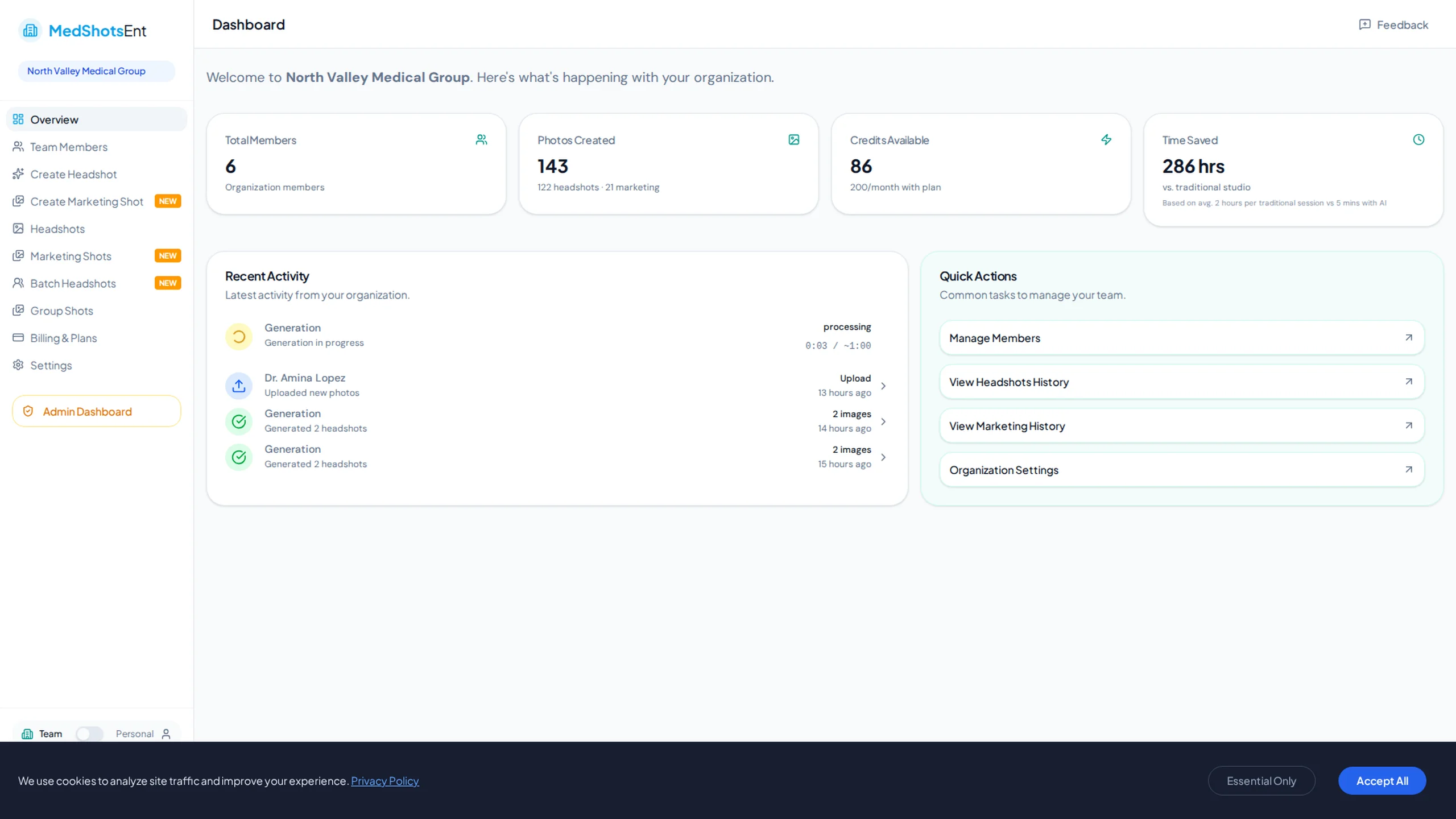Expand the 14-hours-ago Generation activity
The width and height of the screenshot is (1456, 819).
pyautogui.click(x=883, y=421)
